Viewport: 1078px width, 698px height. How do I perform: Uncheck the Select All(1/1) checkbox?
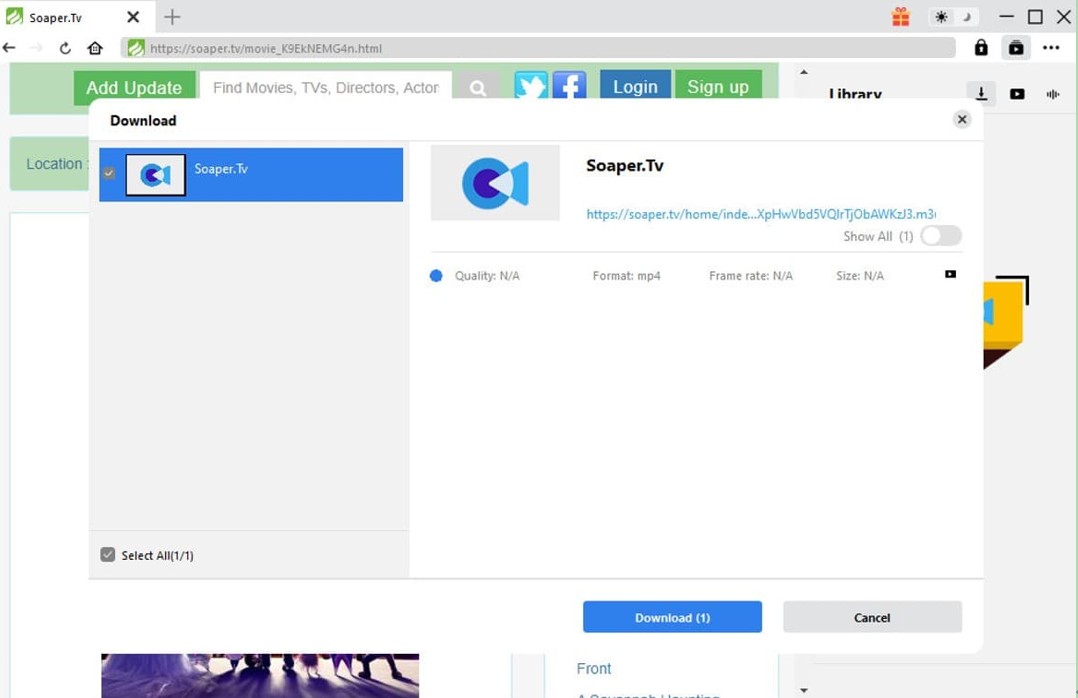pos(108,555)
